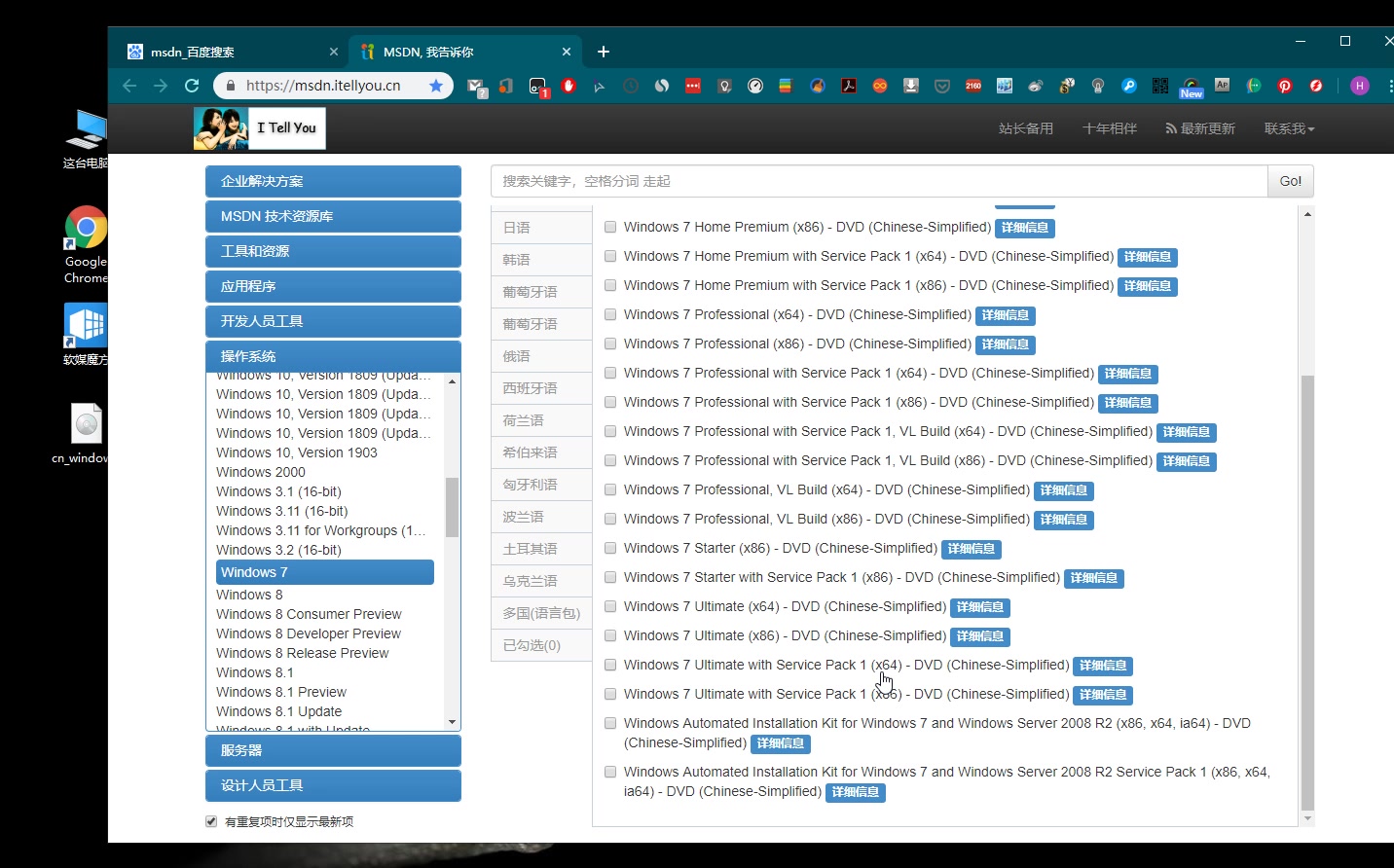This screenshot has height=868, width=1394.
Task: Open the 这台电脑 desktop icon
Action: pyautogui.click(x=86, y=139)
